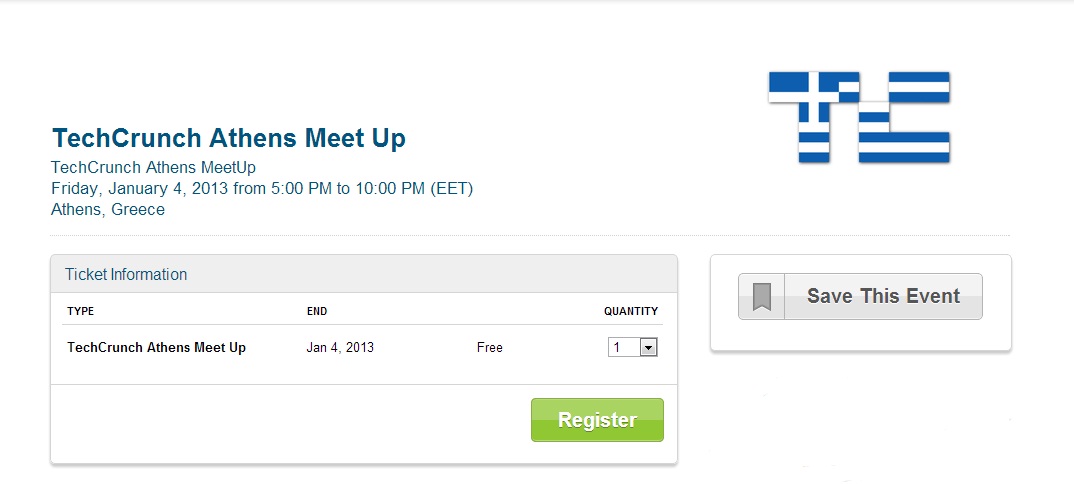Viewport: 1074px width, 484px height.
Task: Click the QUANTITY column header
Action: click(631, 311)
